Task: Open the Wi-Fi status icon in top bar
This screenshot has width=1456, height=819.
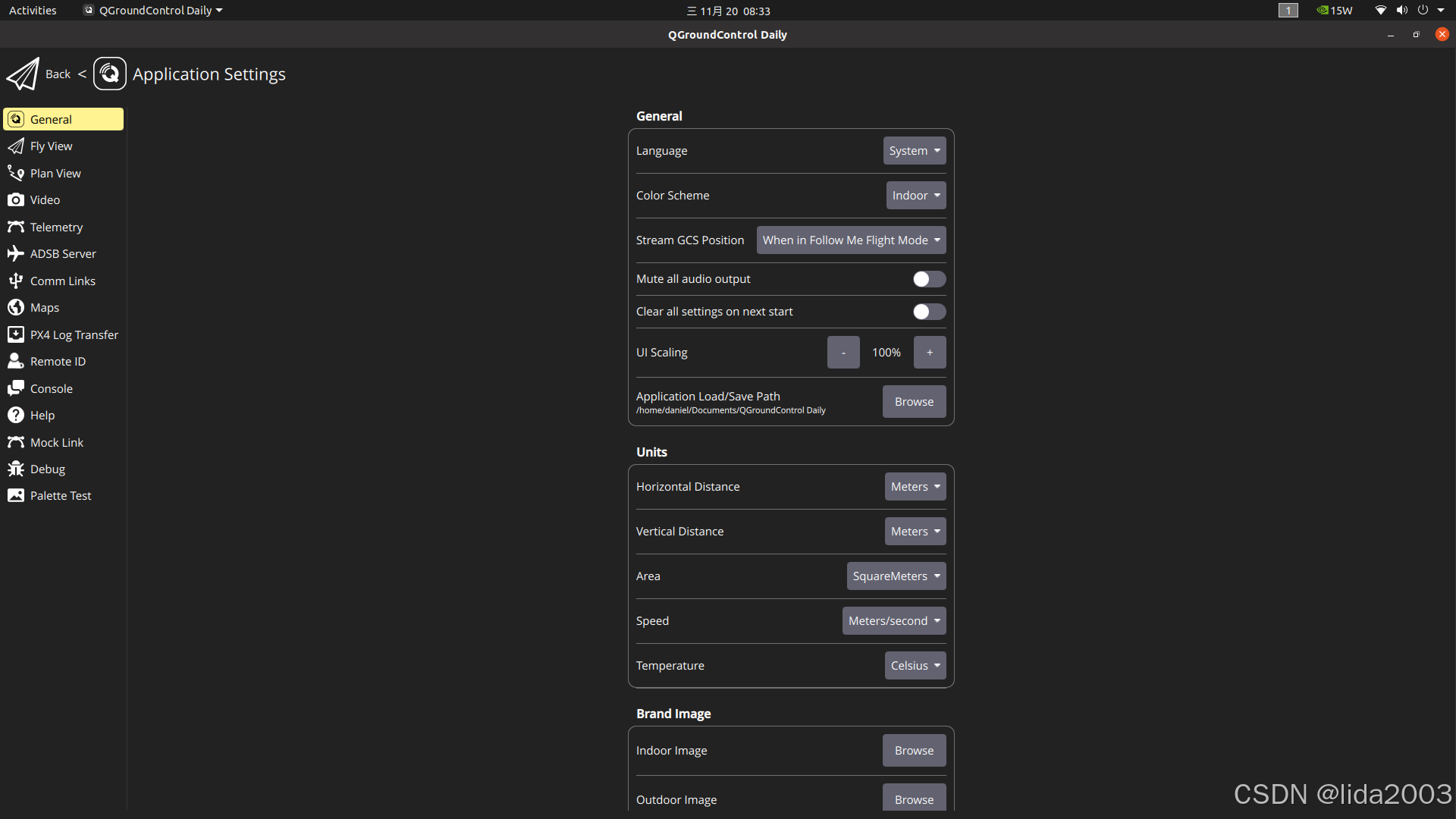Action: point(1381,11)
